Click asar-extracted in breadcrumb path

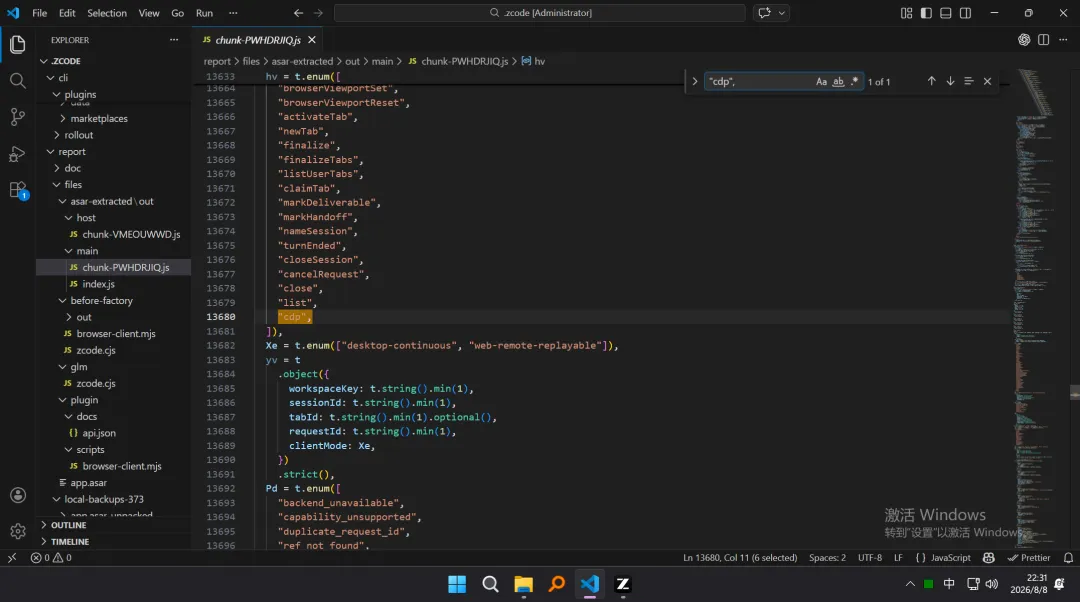pyautogui.click(x=302, y=61)
